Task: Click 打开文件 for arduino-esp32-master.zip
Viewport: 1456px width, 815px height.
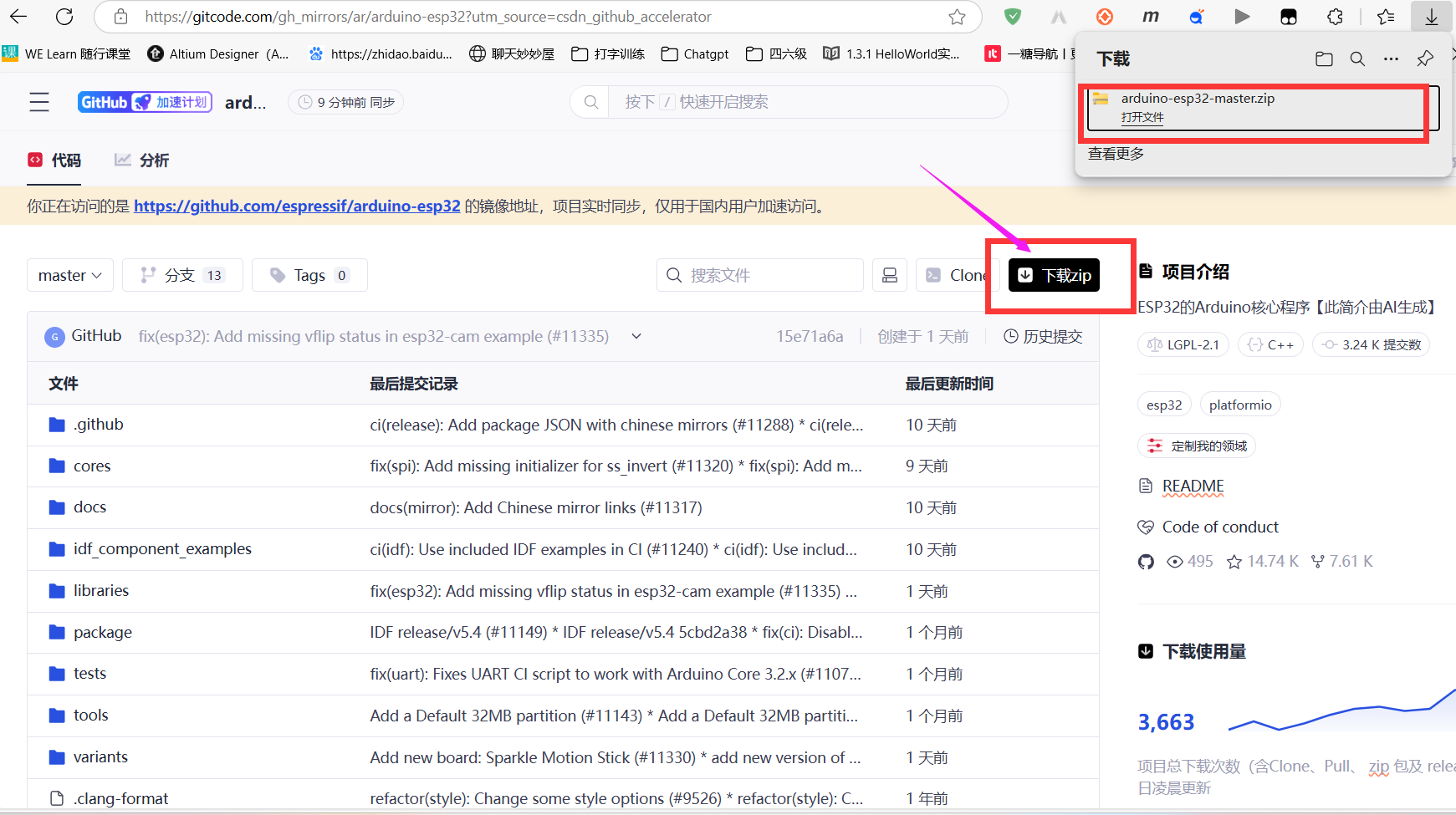Action: (x=1142, y=117)
